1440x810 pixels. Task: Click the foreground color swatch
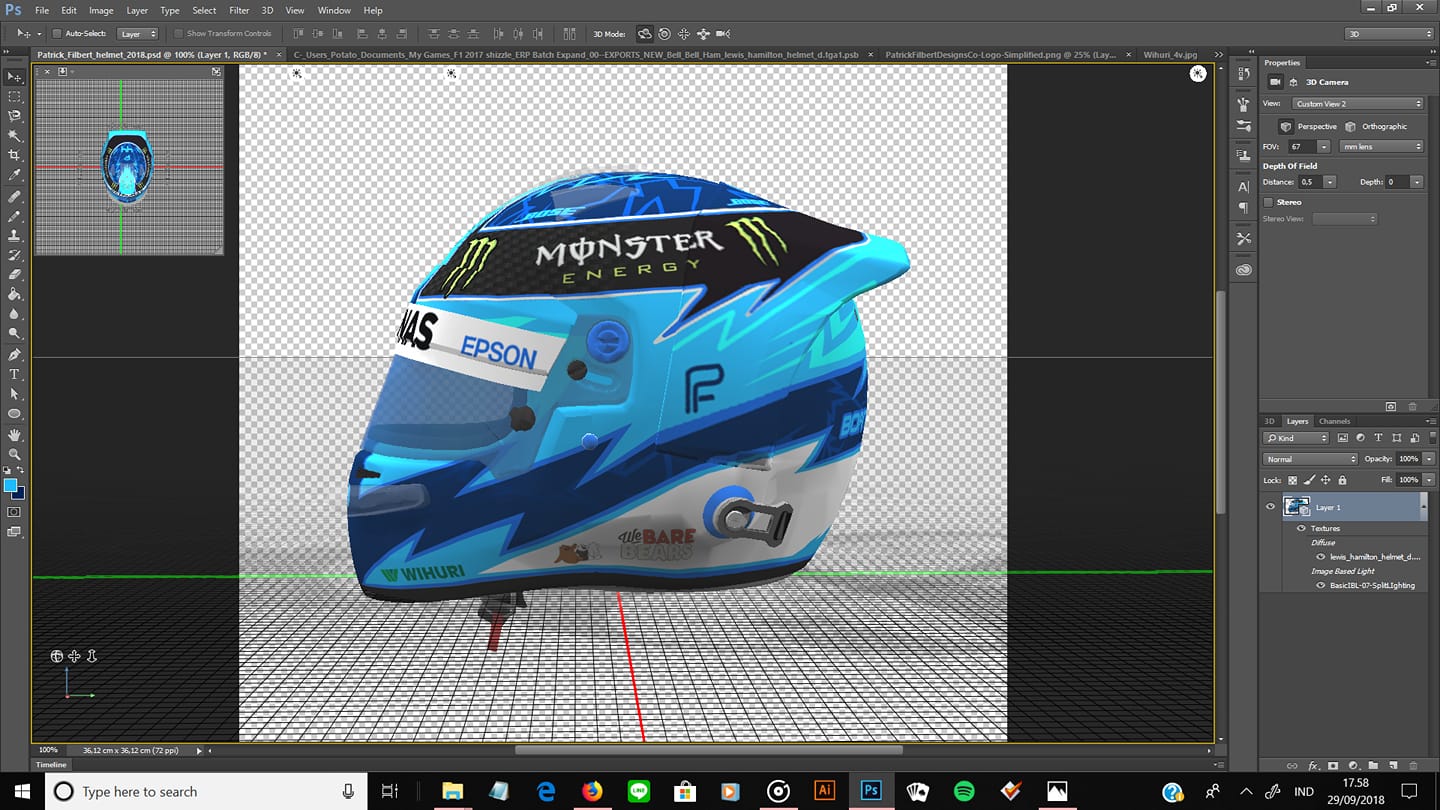click(x=11, y=486)
